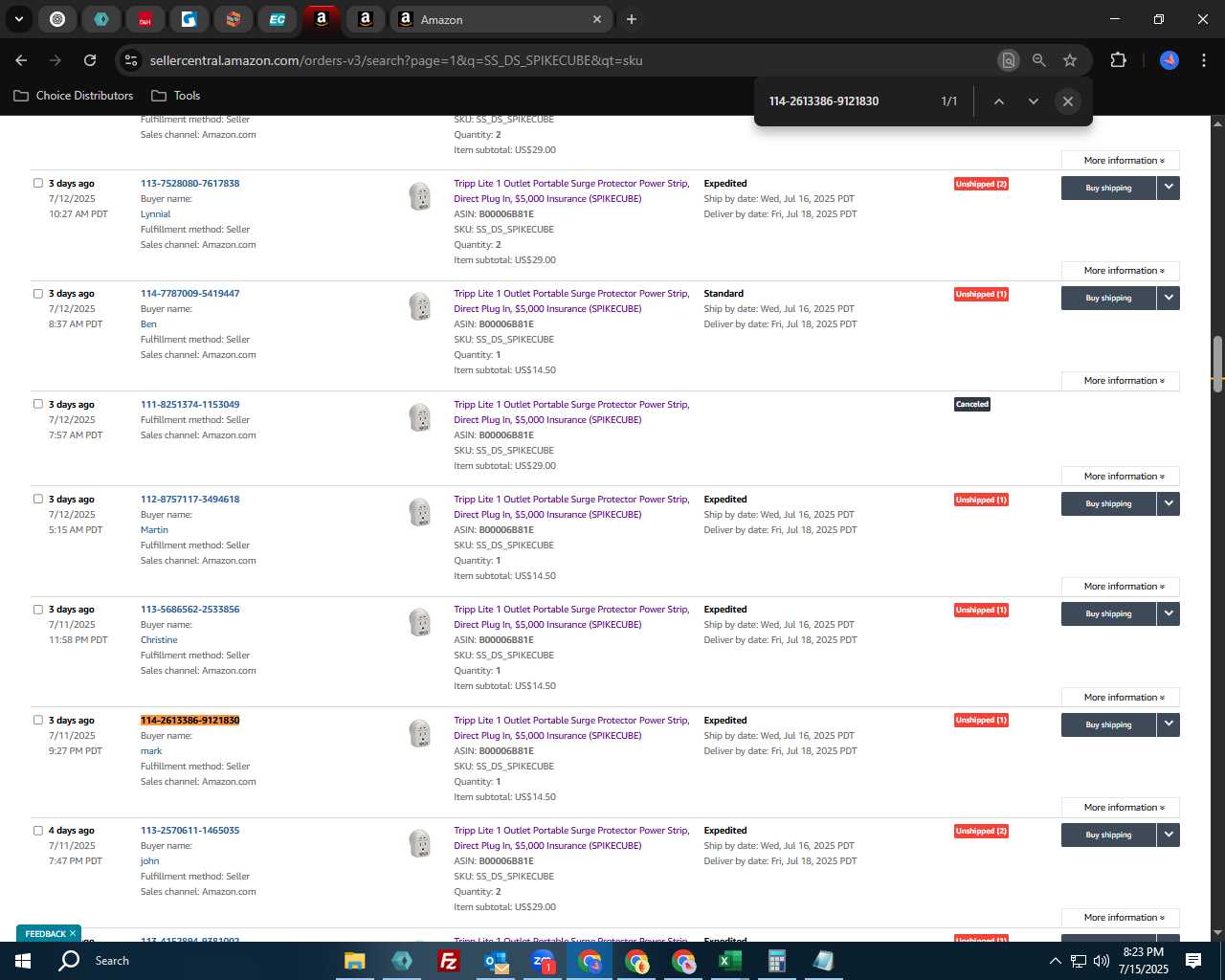Select checkbox for order 113-5686562-2533856

click(38, 609)
